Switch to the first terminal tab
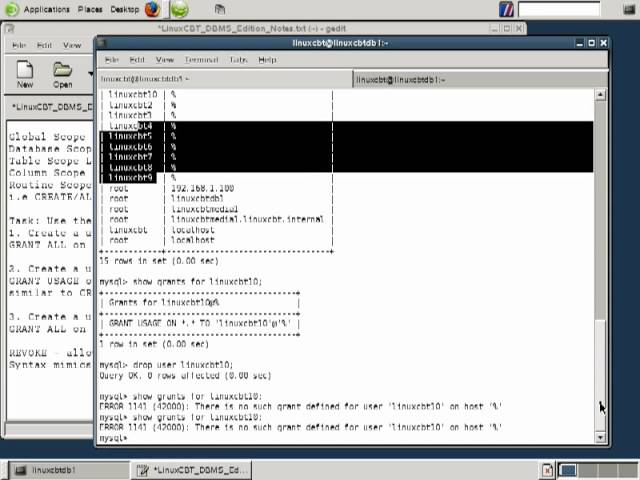Image resolution: width=640 pixels, height=480 pixels. click(x=225, y=79)
